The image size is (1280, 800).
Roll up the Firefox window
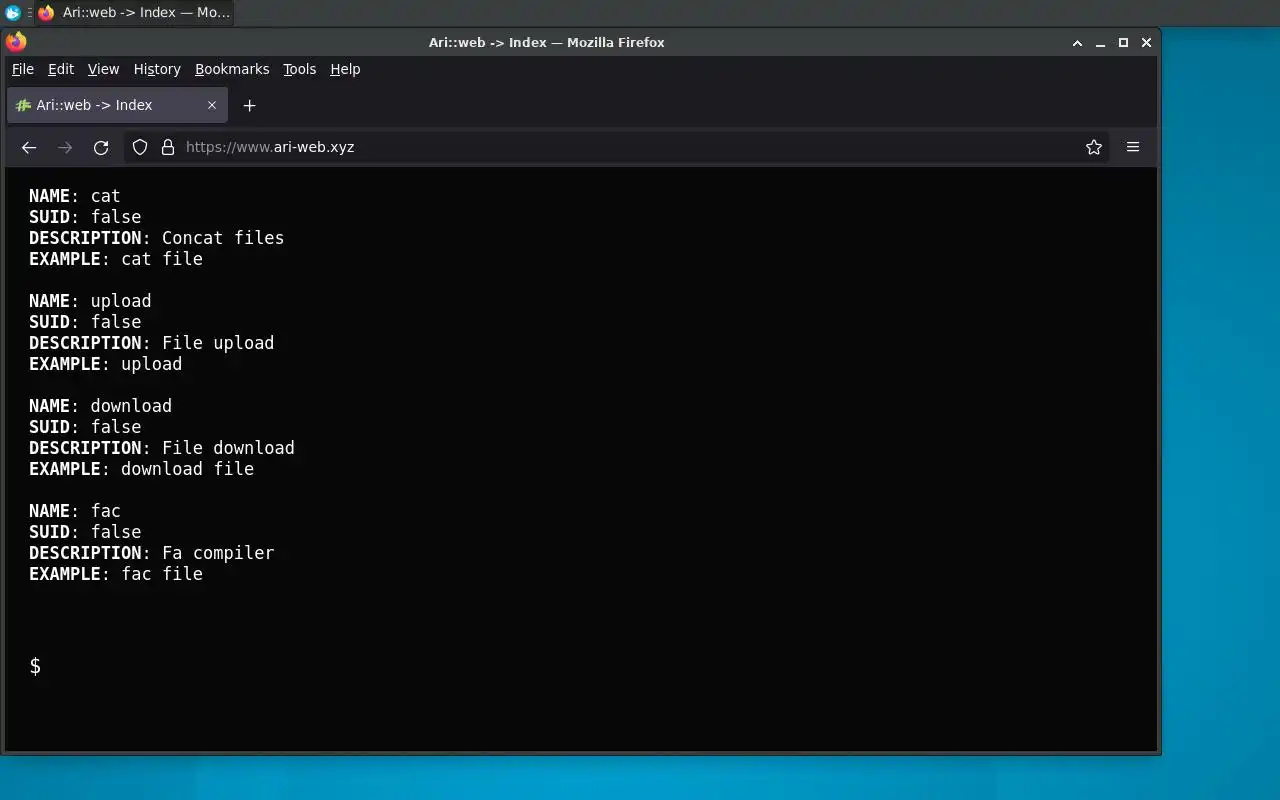(1077, 43)
